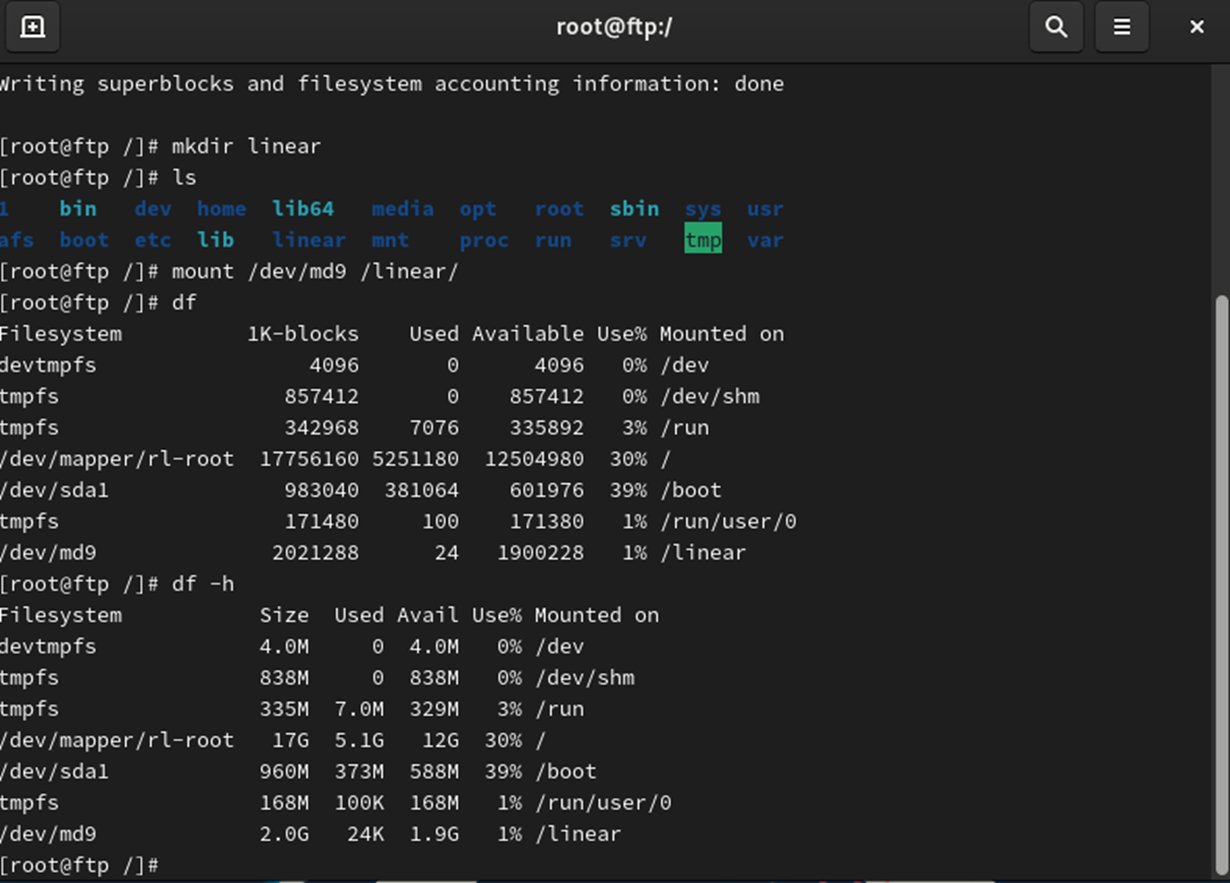
Task: Click the proc directory name
Action: tap(484, 240)
